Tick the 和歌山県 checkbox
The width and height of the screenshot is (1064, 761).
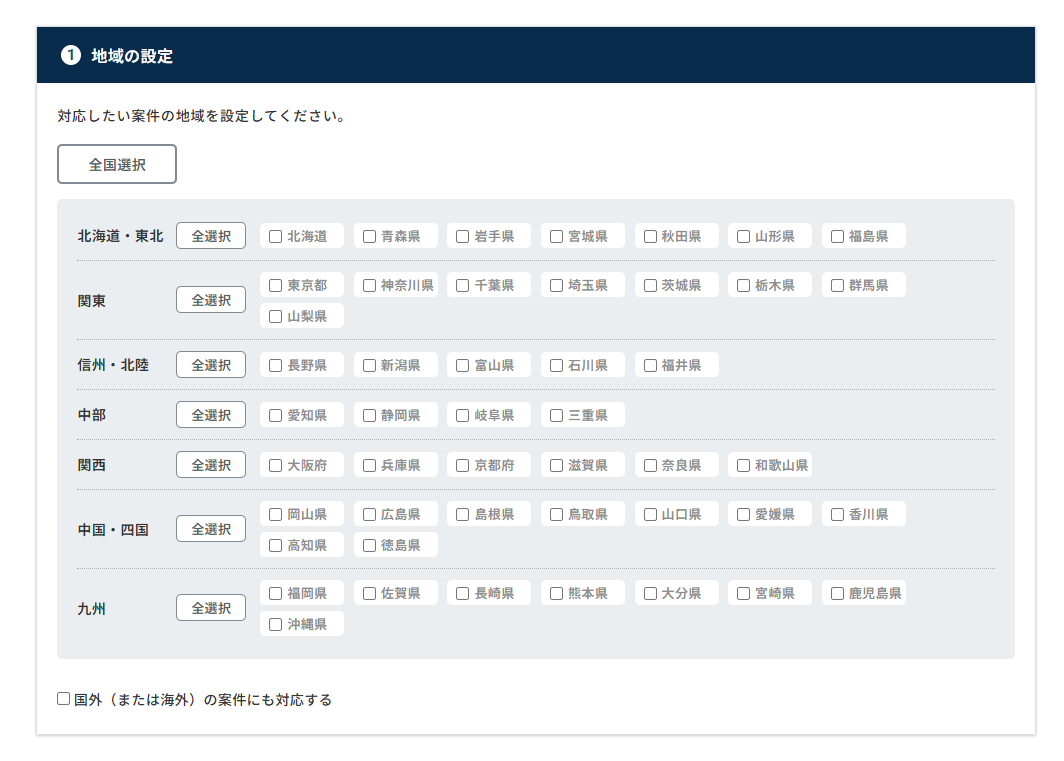[744, 466]
